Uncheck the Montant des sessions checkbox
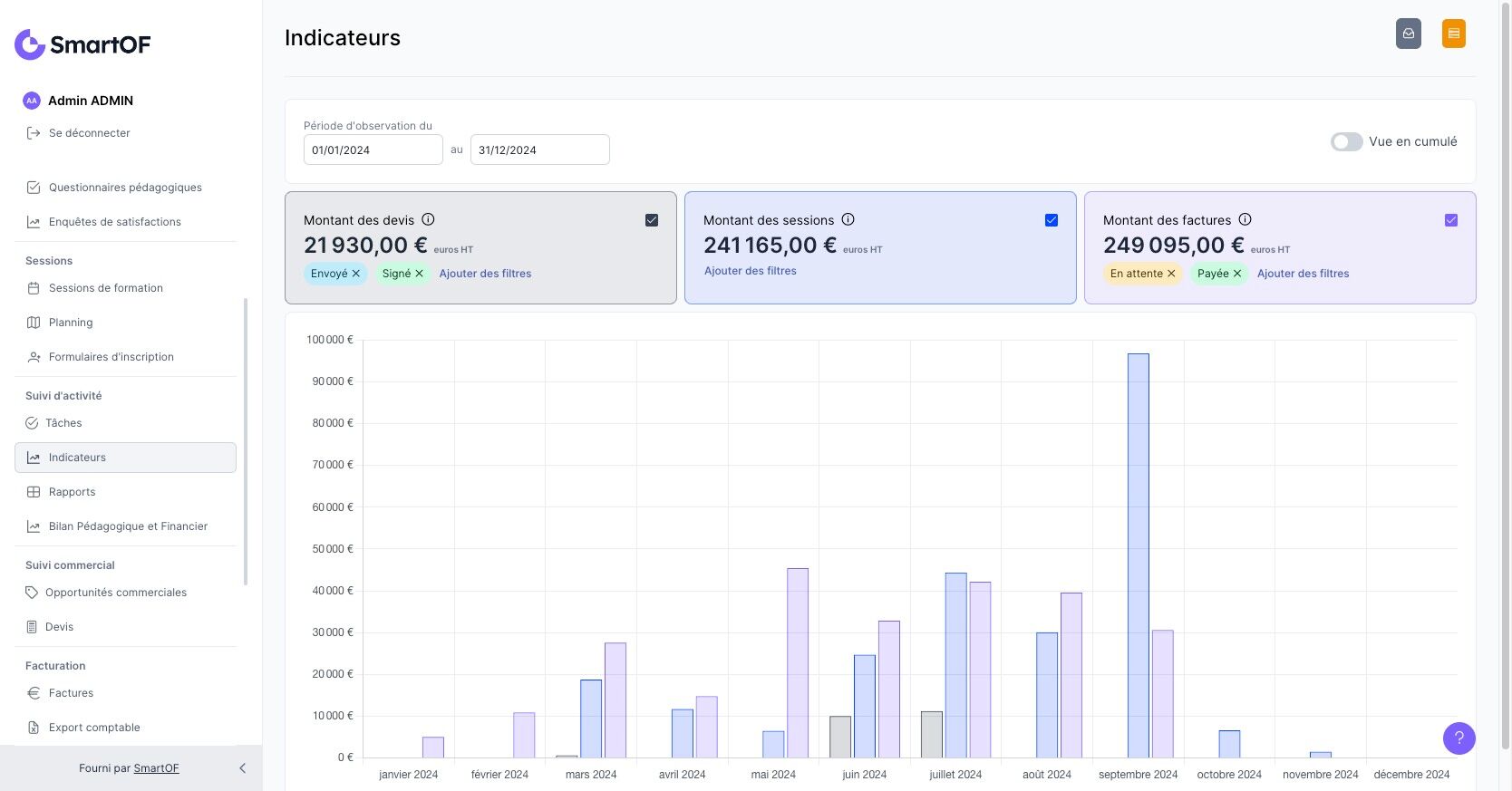Viewport: 1512px width, 791px height. pos(1052,220)
